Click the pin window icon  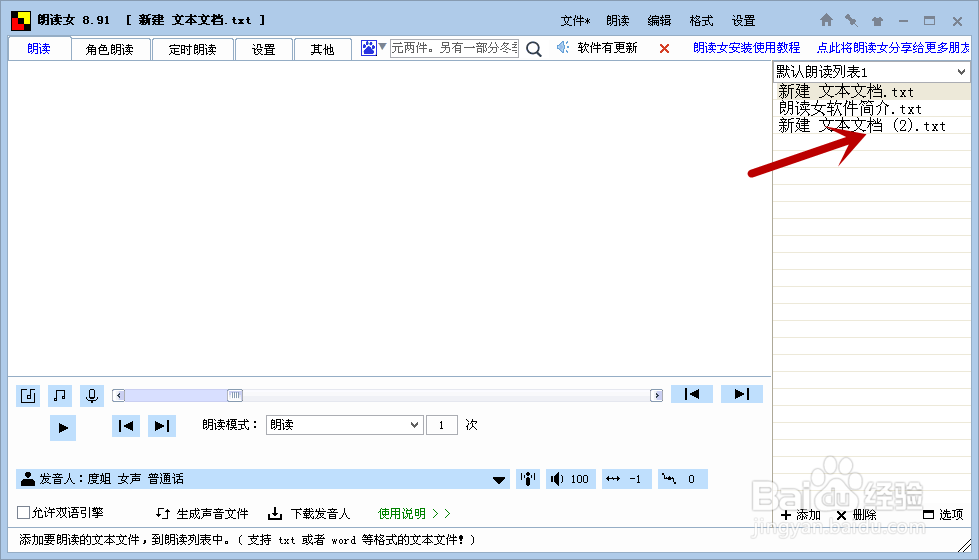coord(851,20)
